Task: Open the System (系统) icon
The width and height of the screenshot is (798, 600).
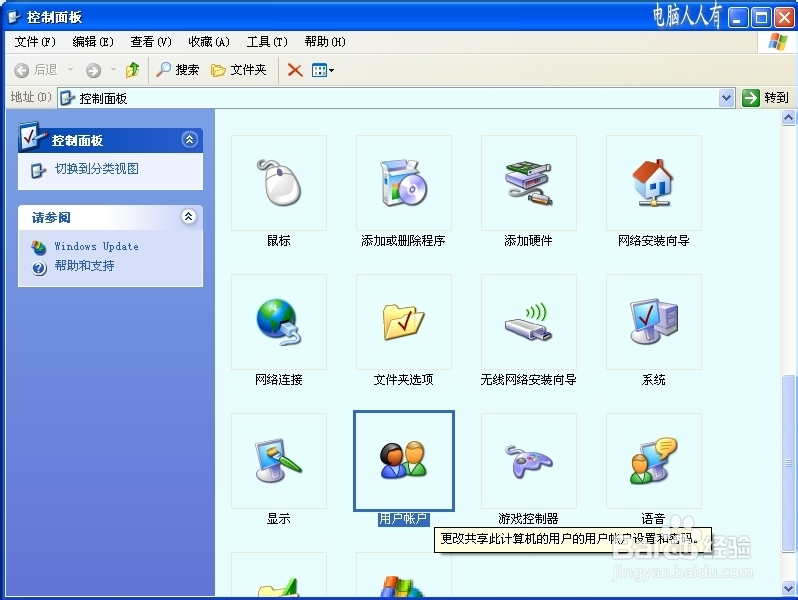Action: tap(654, 322)
